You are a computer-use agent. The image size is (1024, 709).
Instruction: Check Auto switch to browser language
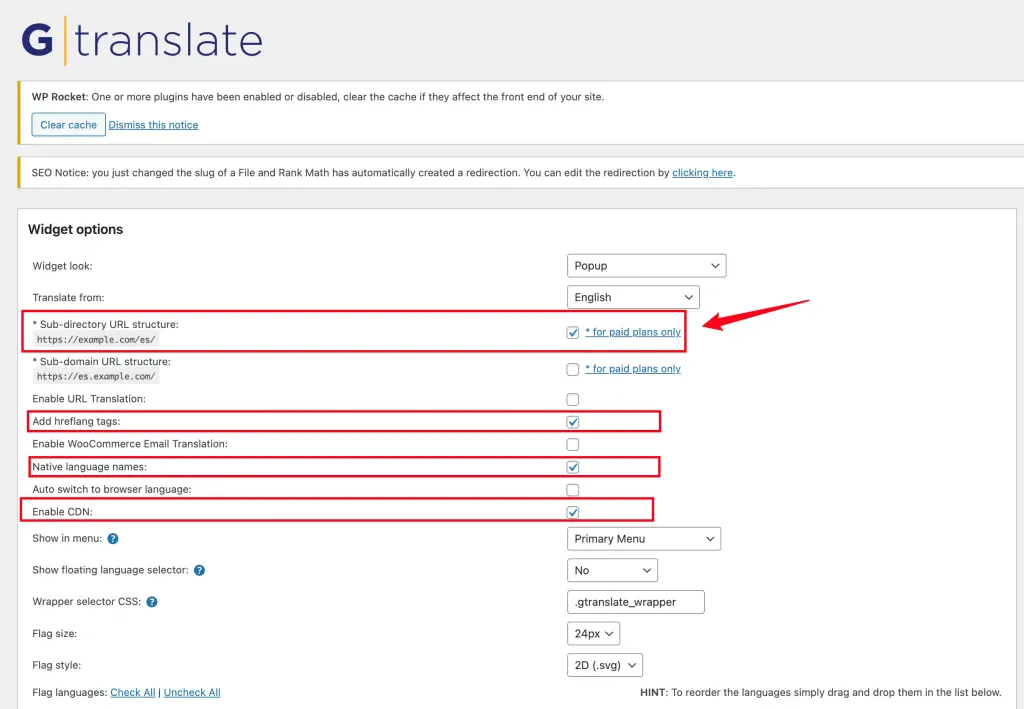point(573,490)
